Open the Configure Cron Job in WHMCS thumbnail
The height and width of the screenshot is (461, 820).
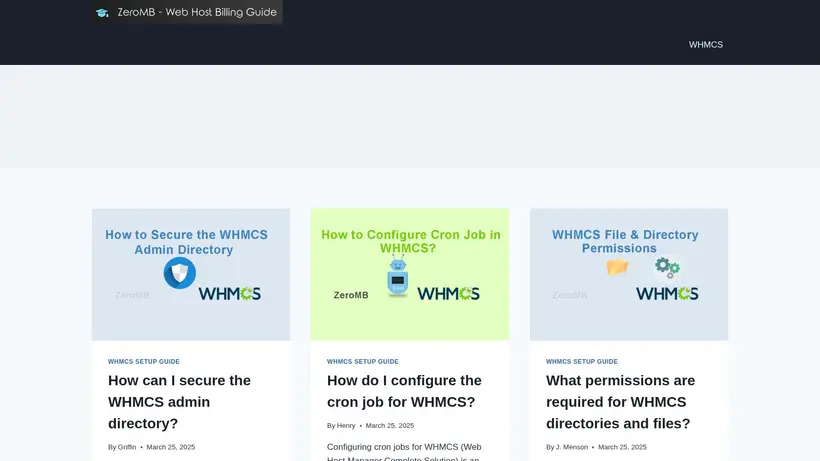[x=409, y=274]
